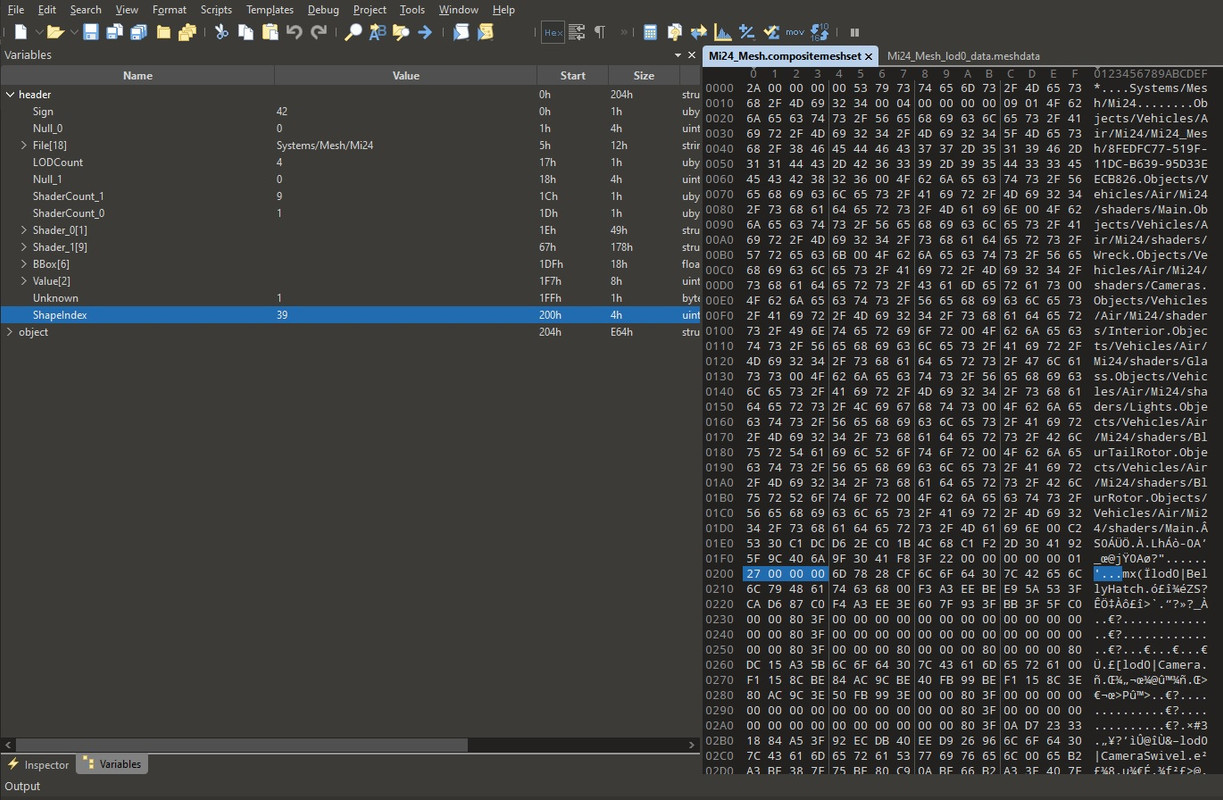Expand hidden toolbar items chevron
Viewport: 1223px width, 800px height.
coord(625,33)
